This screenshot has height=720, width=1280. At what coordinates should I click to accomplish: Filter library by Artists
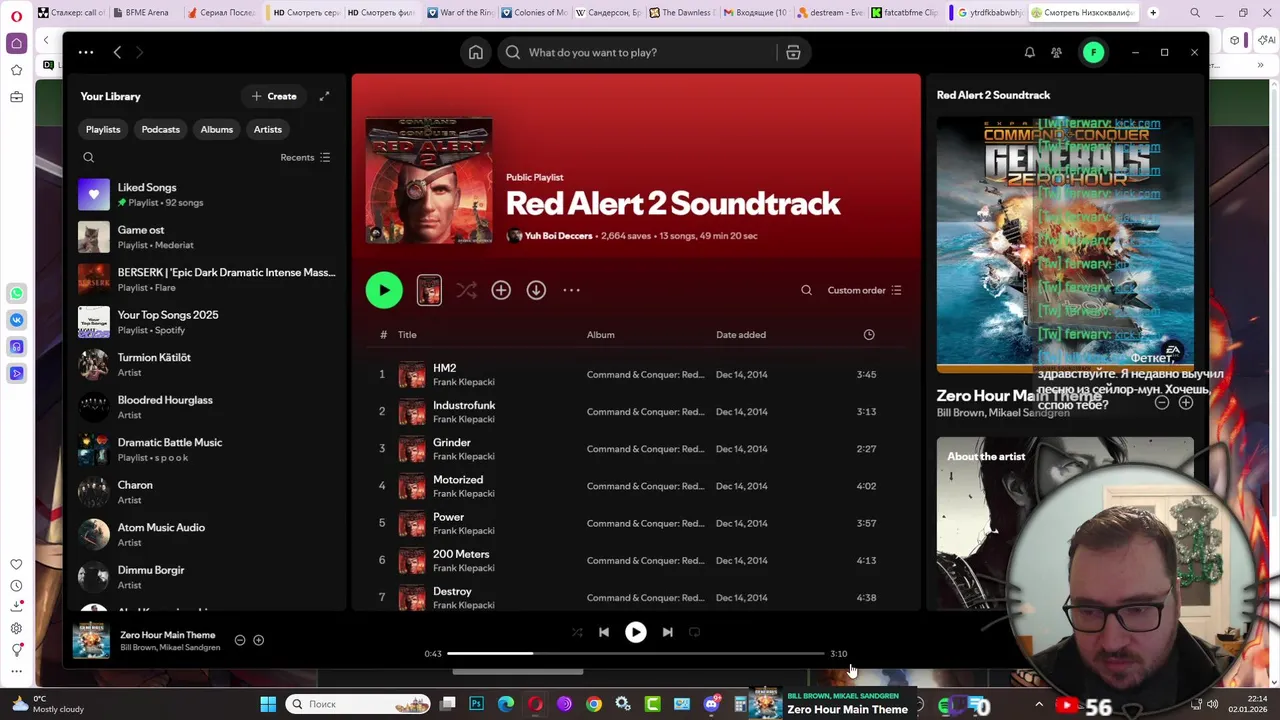(268, 129)
